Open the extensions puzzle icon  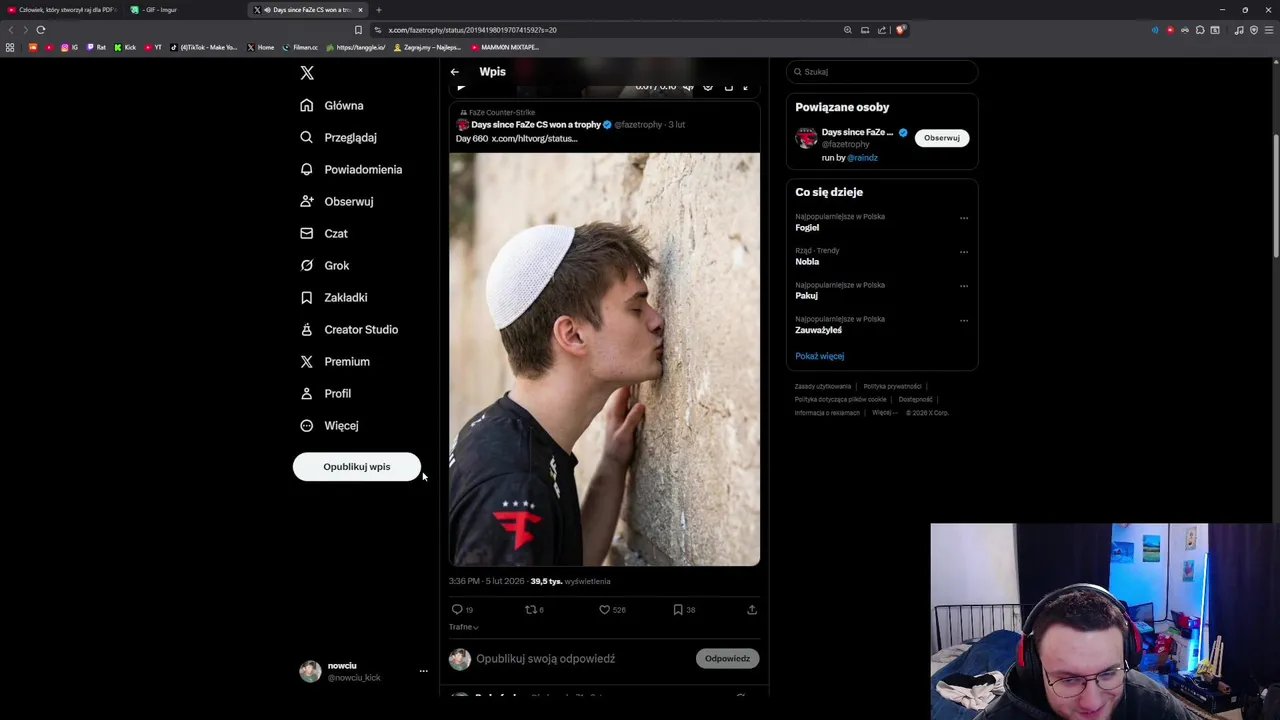point(1200,30)
